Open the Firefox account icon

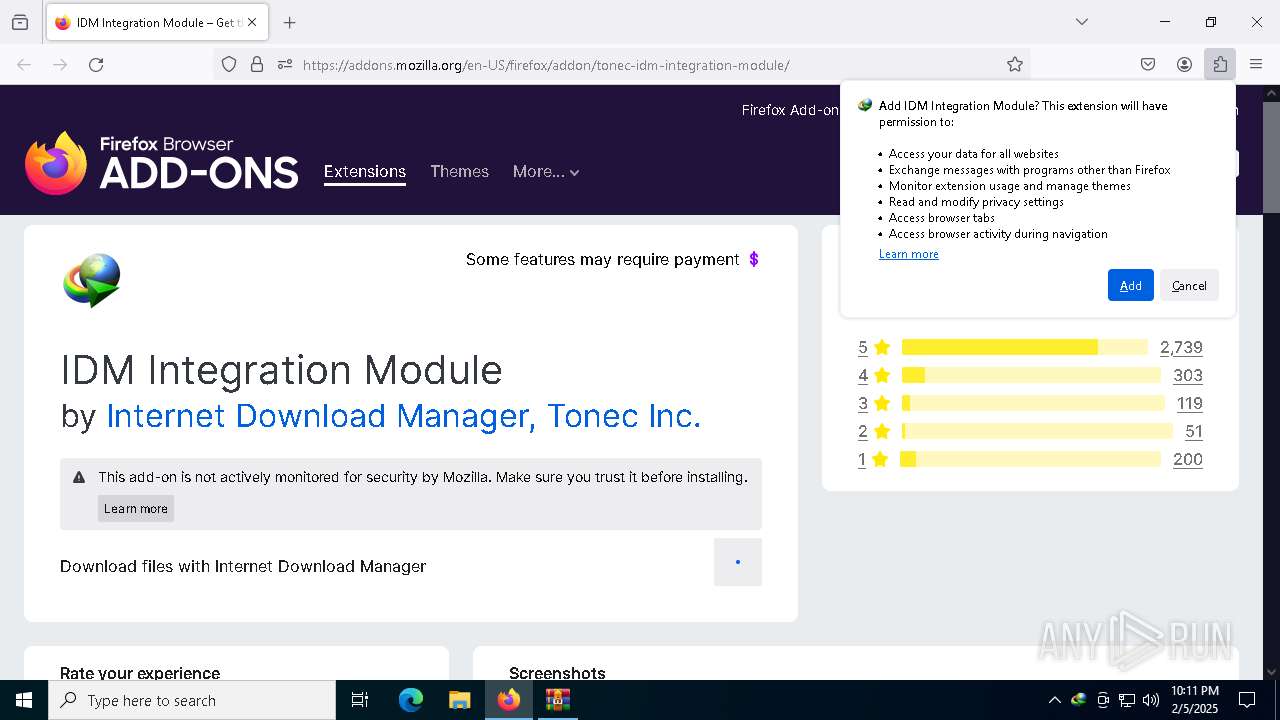(x=1184, y=65)
